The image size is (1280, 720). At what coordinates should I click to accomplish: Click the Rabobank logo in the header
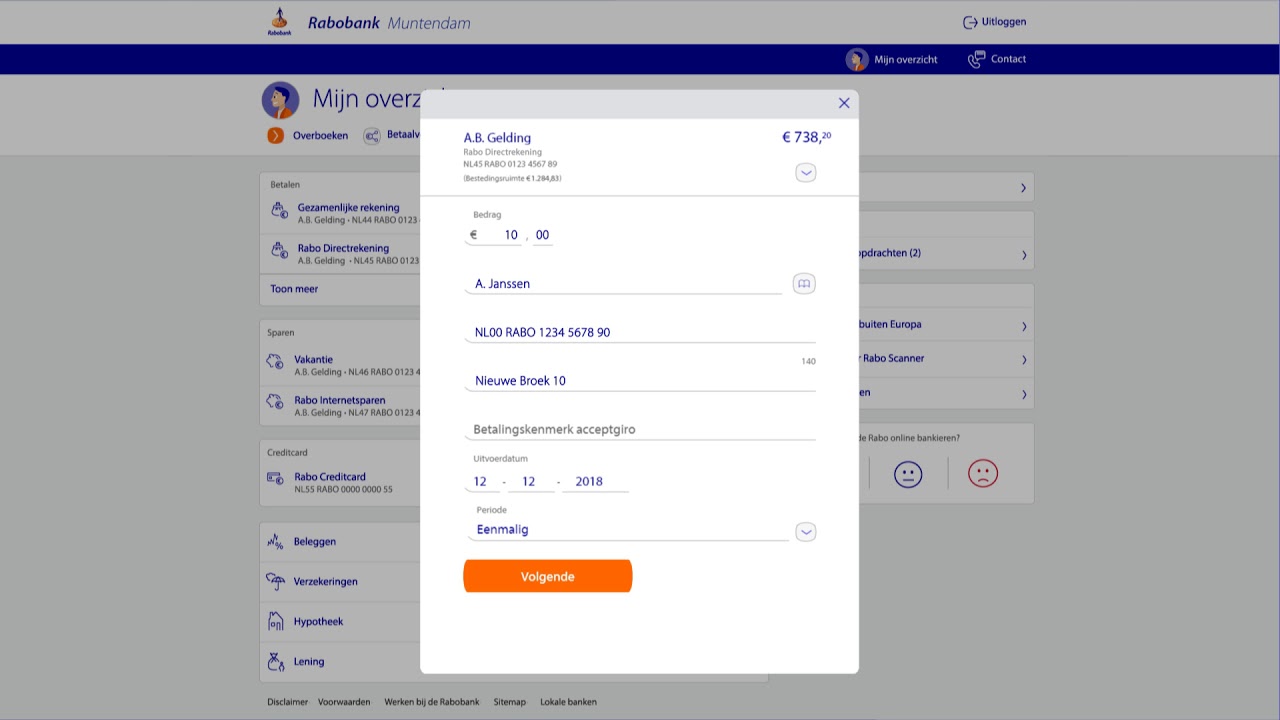coord(280,22)
